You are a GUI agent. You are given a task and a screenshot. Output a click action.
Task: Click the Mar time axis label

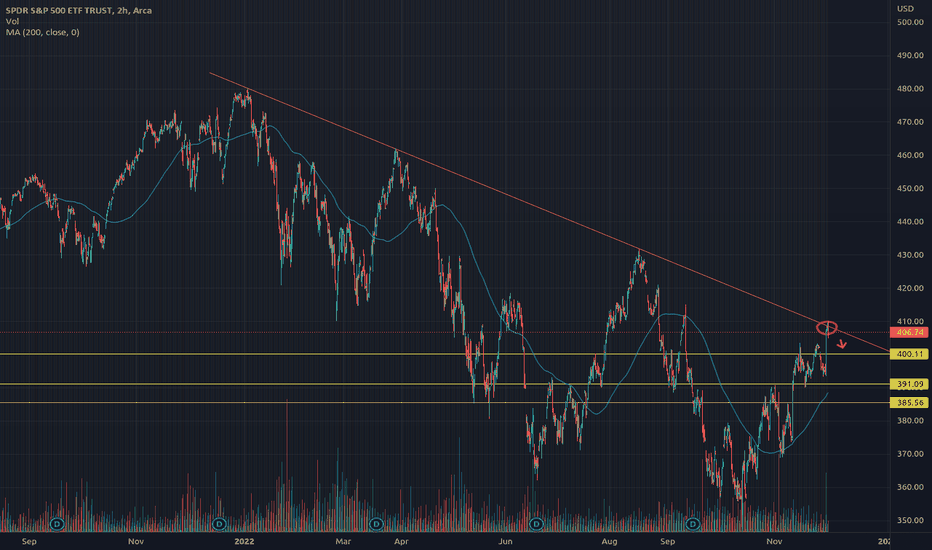tap(343, 541)
